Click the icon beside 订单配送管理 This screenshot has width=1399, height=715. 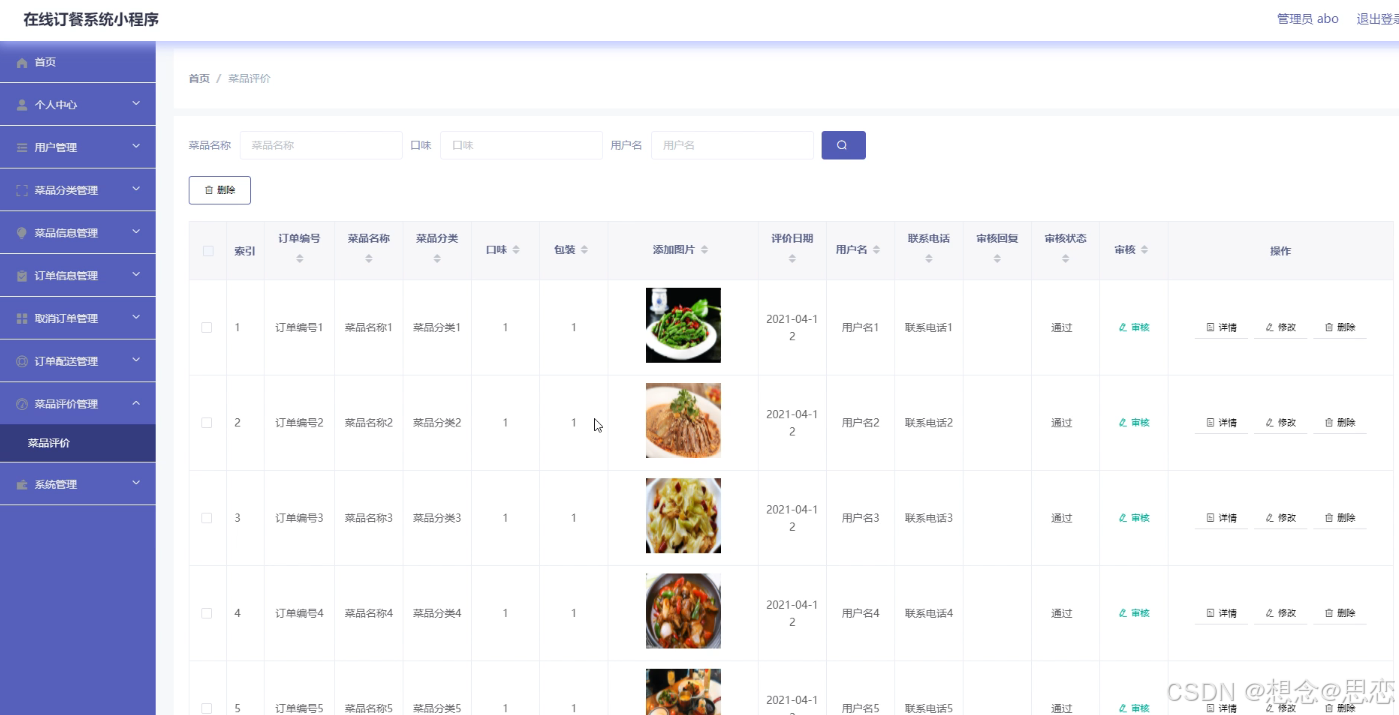tap(22, 362)
